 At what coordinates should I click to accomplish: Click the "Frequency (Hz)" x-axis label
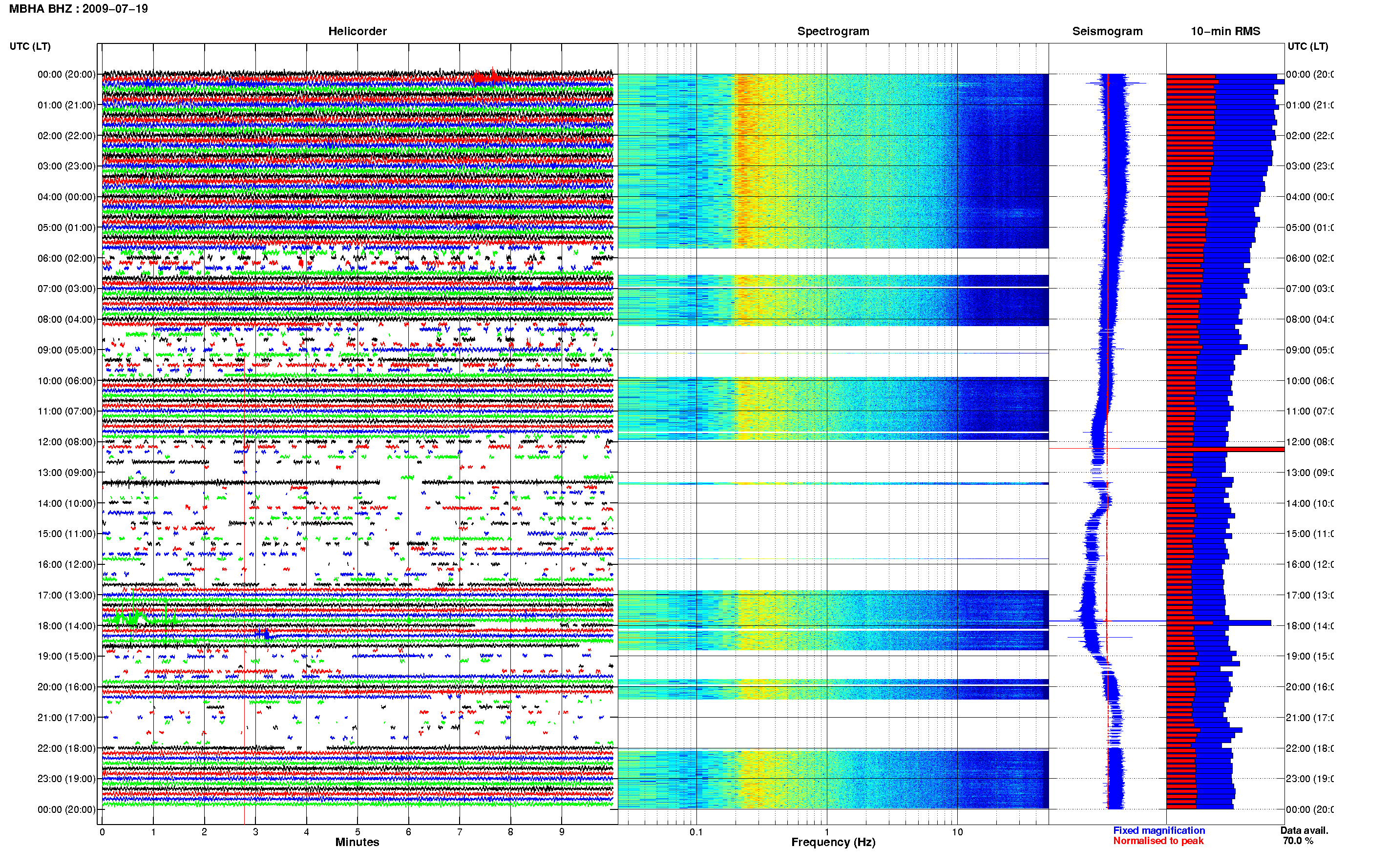[833, 842]
